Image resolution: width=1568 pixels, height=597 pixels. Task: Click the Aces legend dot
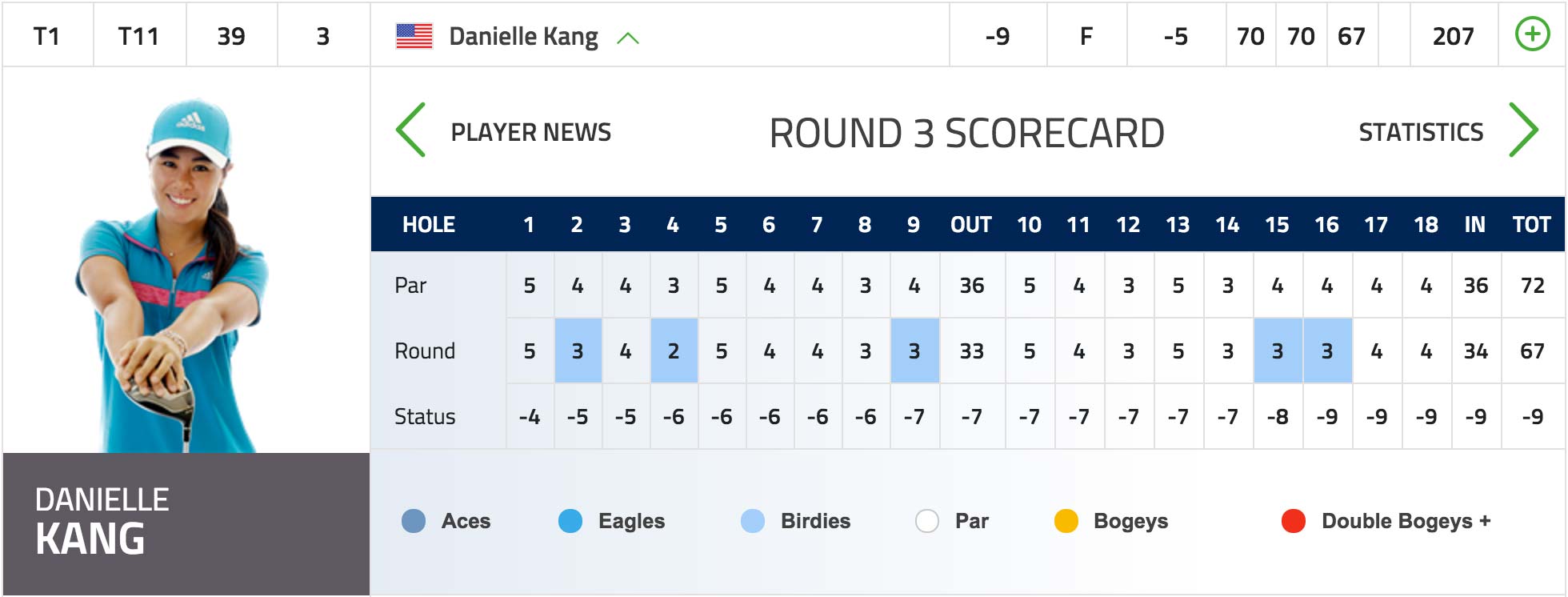point(414,521)
